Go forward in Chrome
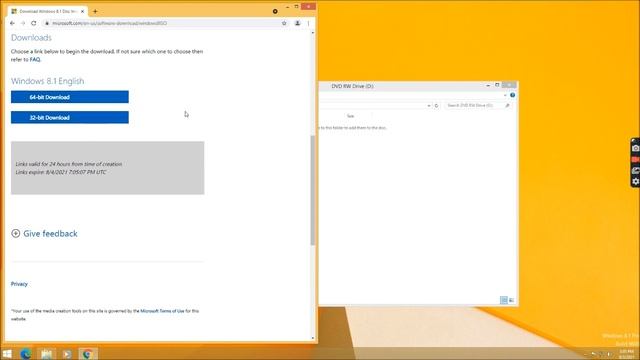The width and height of the screenshot is (640, 360). click(x=23, y=23)
